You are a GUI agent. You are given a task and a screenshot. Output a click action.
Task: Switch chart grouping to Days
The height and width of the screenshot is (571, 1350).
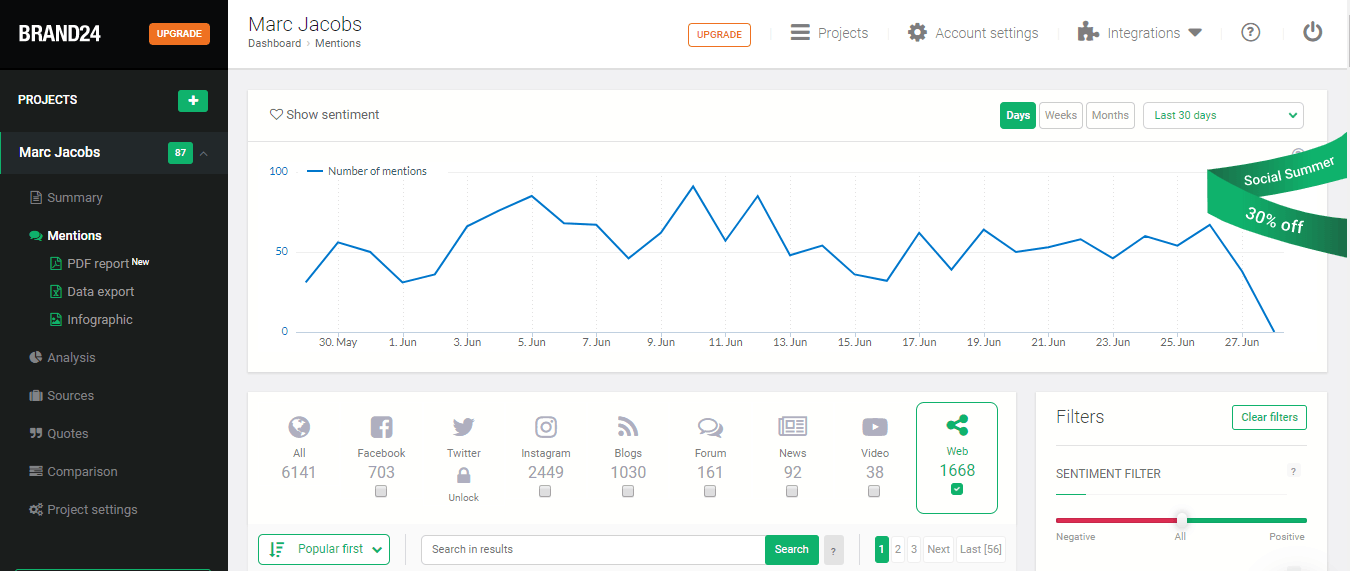click(1018, 115)
